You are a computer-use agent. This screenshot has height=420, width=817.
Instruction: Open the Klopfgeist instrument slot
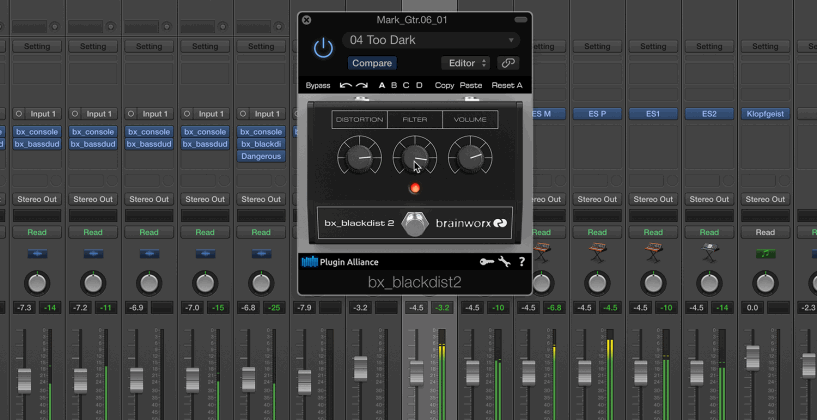click(x=765, y=114)
